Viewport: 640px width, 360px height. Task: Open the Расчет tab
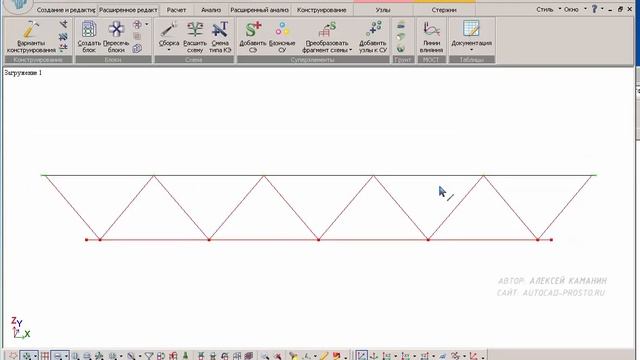176,10
